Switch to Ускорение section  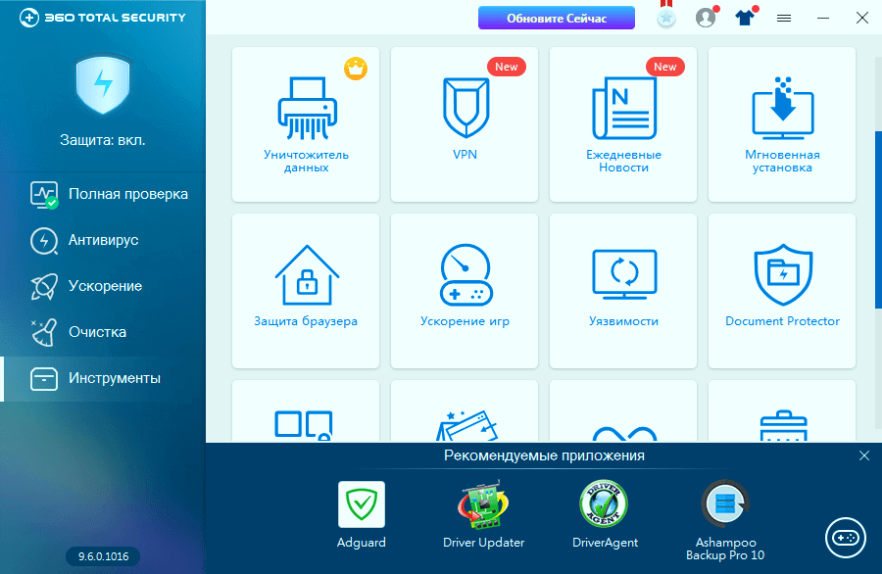click(x=103, y=286)
